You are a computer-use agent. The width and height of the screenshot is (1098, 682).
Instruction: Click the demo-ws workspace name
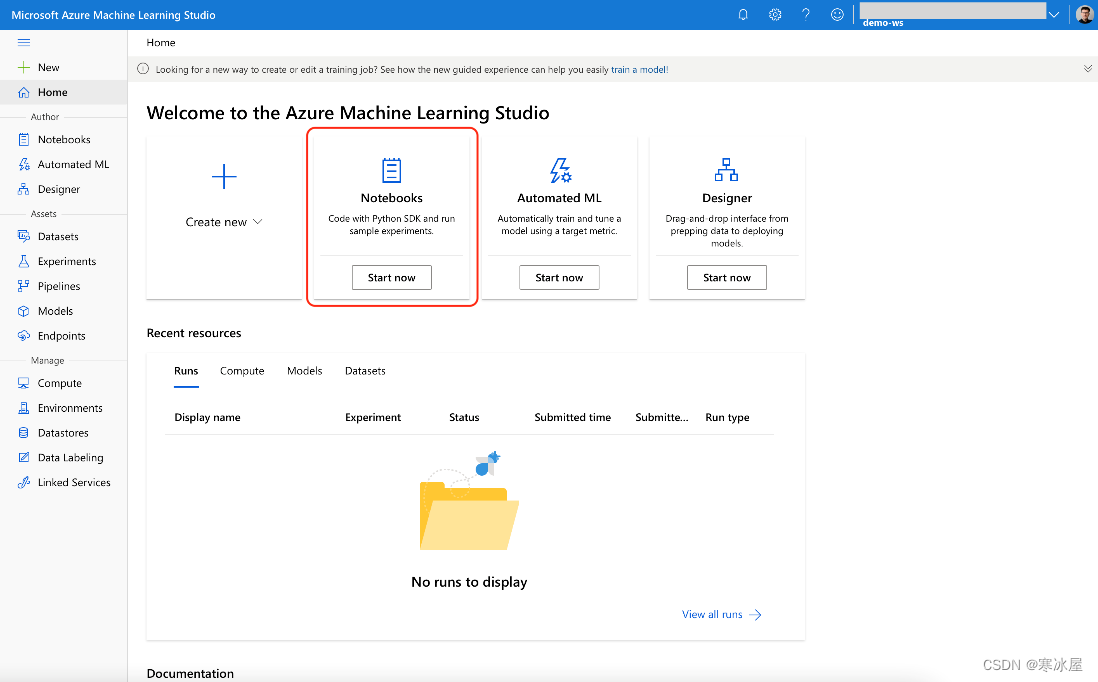[883, 23]
